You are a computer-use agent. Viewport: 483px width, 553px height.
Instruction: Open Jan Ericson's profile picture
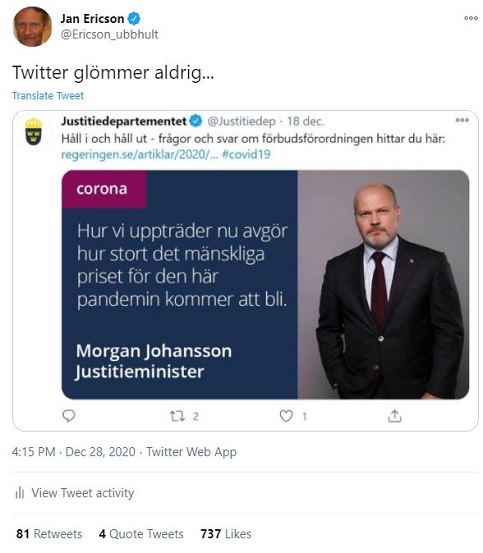pos(32,26)
